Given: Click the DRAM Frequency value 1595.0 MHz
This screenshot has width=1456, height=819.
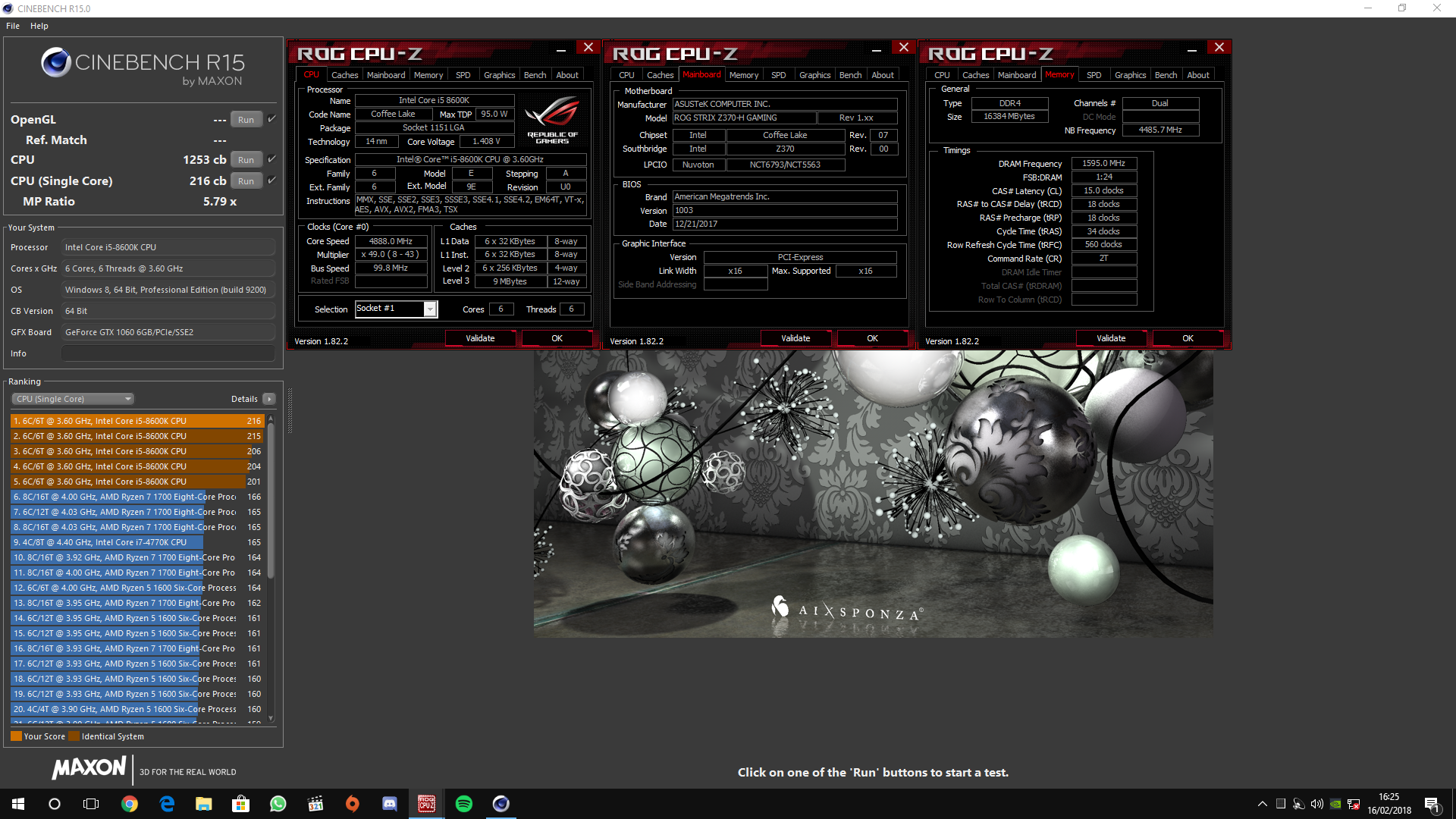Looking at the screenshot, I should (x=1103, y=163).
